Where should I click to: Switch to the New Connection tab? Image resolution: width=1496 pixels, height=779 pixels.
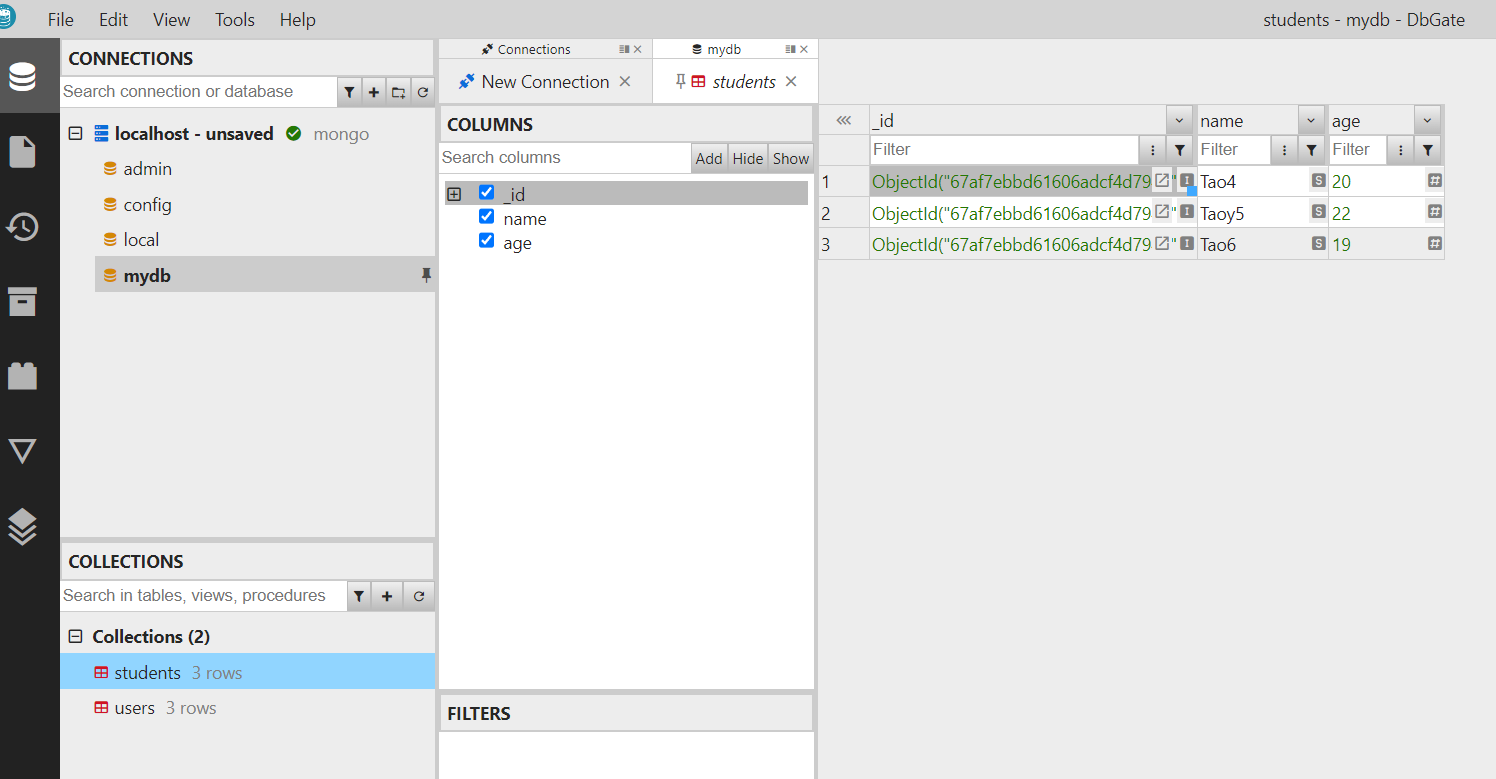(x=544, y=82)
